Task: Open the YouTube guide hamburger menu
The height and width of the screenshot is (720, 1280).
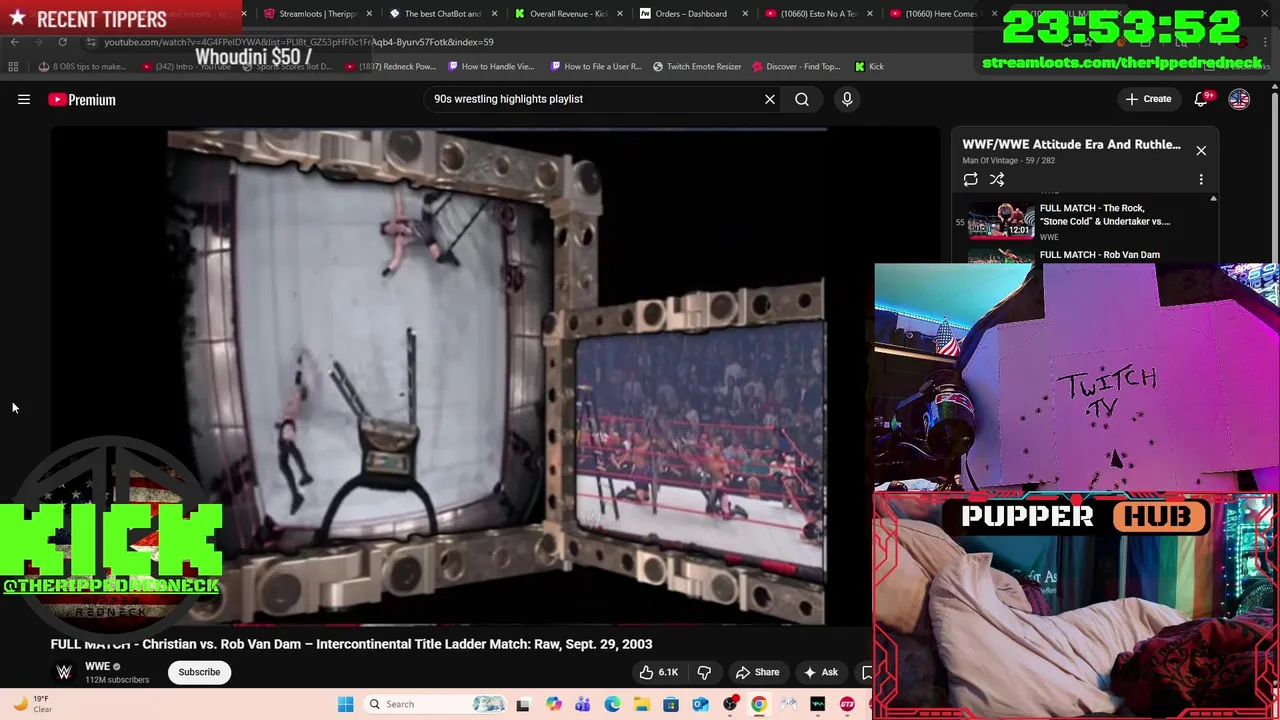Action: tap(24, 99)
